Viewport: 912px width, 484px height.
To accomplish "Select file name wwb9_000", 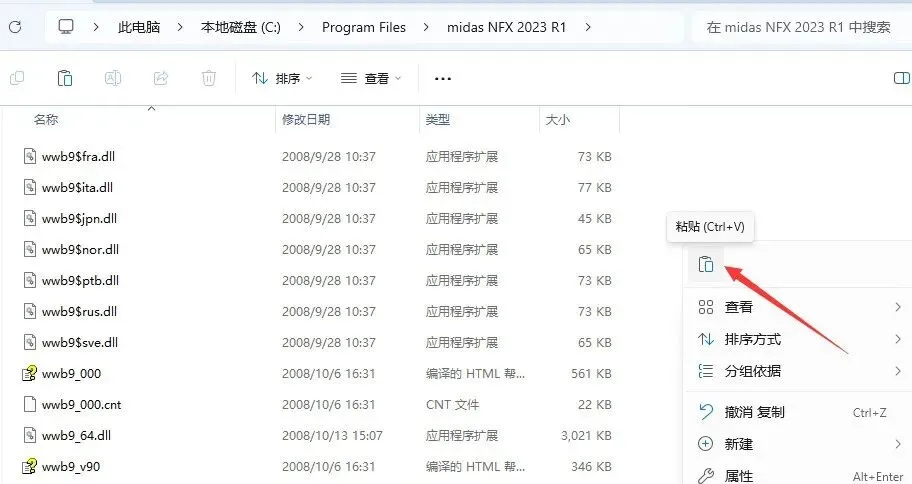I will click(71, 373).
